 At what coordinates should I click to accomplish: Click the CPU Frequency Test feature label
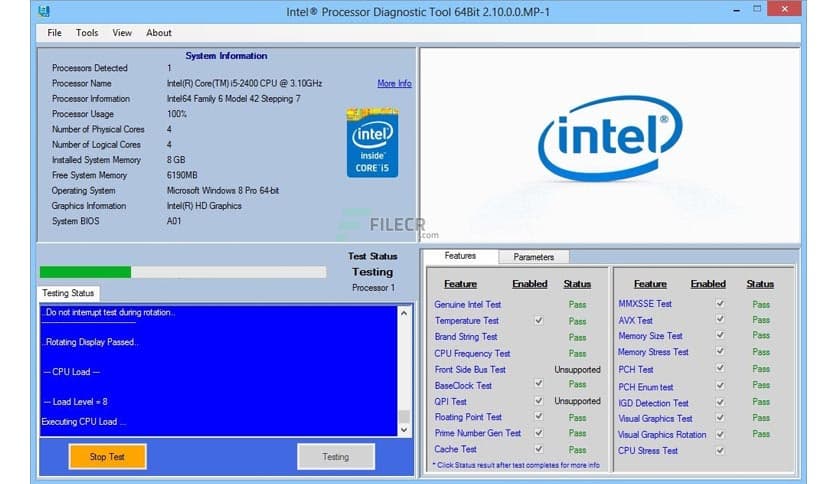pyautogui.click(x=472, y=353)
